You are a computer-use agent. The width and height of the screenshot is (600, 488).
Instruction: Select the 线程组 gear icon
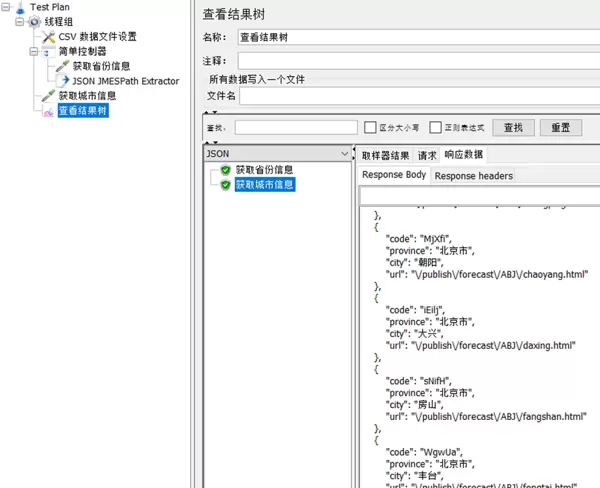(34, 22)
